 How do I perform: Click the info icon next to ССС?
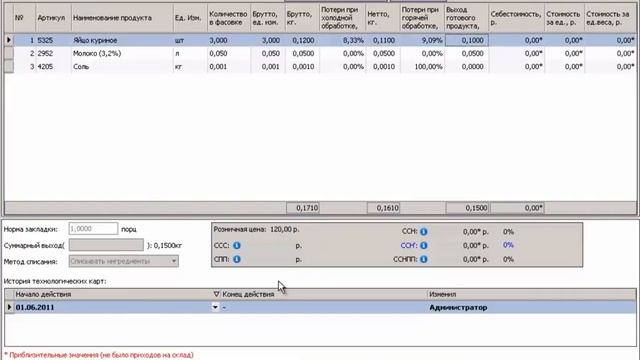[x=237, y=245]
